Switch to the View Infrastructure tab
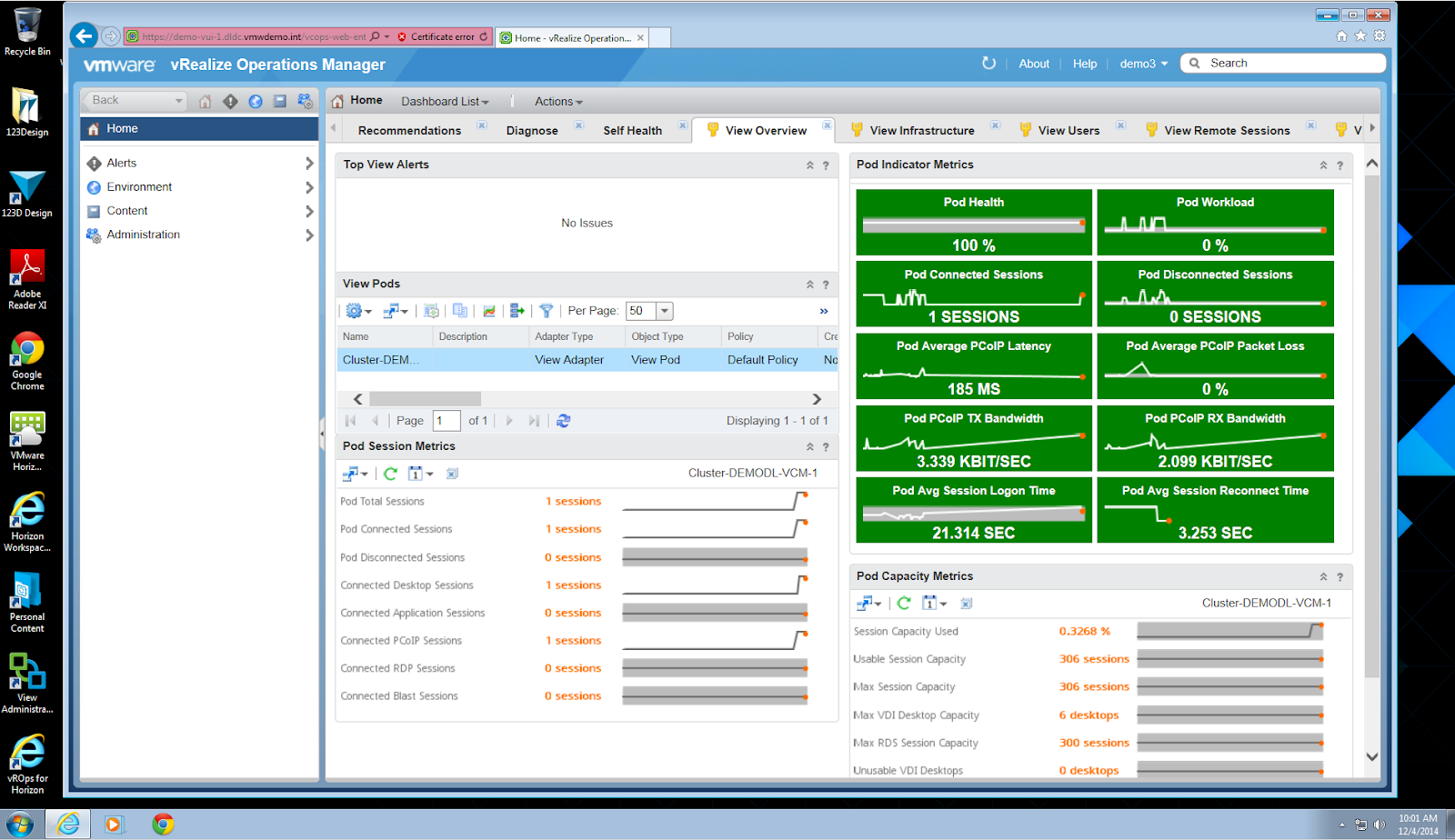Screen dimensions: 1455x840 point(922,131)
